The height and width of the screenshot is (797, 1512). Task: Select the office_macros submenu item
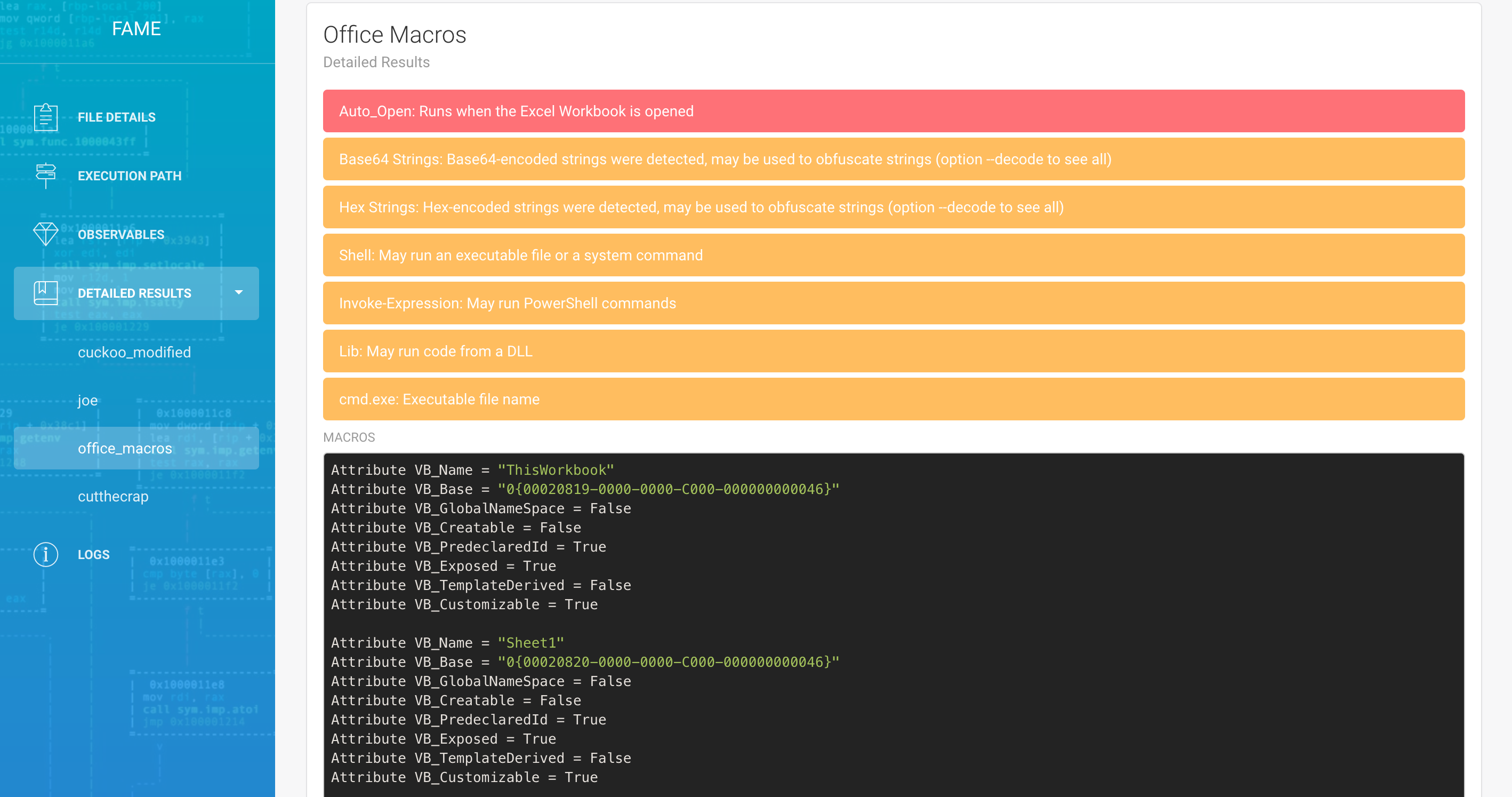125,448
